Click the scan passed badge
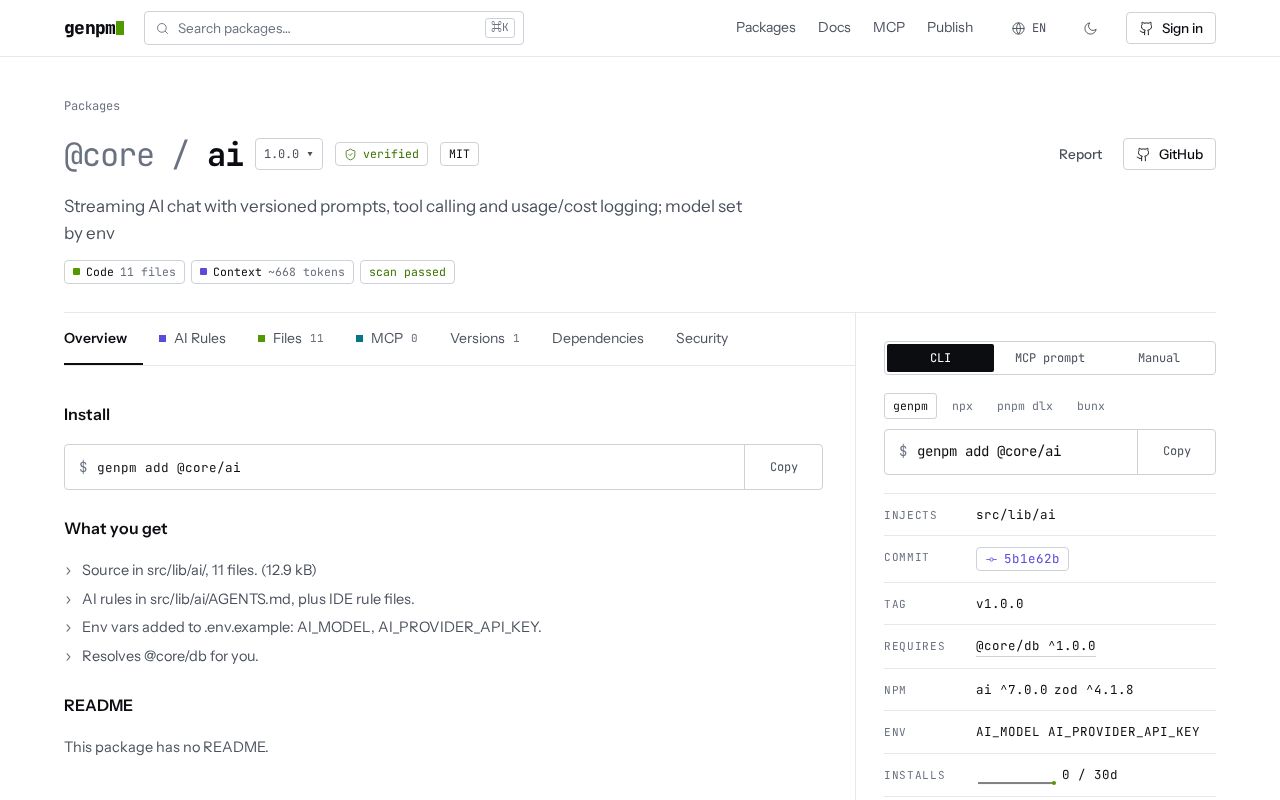The height and width of the screenshot is (800, 1280). click(407, 272)
